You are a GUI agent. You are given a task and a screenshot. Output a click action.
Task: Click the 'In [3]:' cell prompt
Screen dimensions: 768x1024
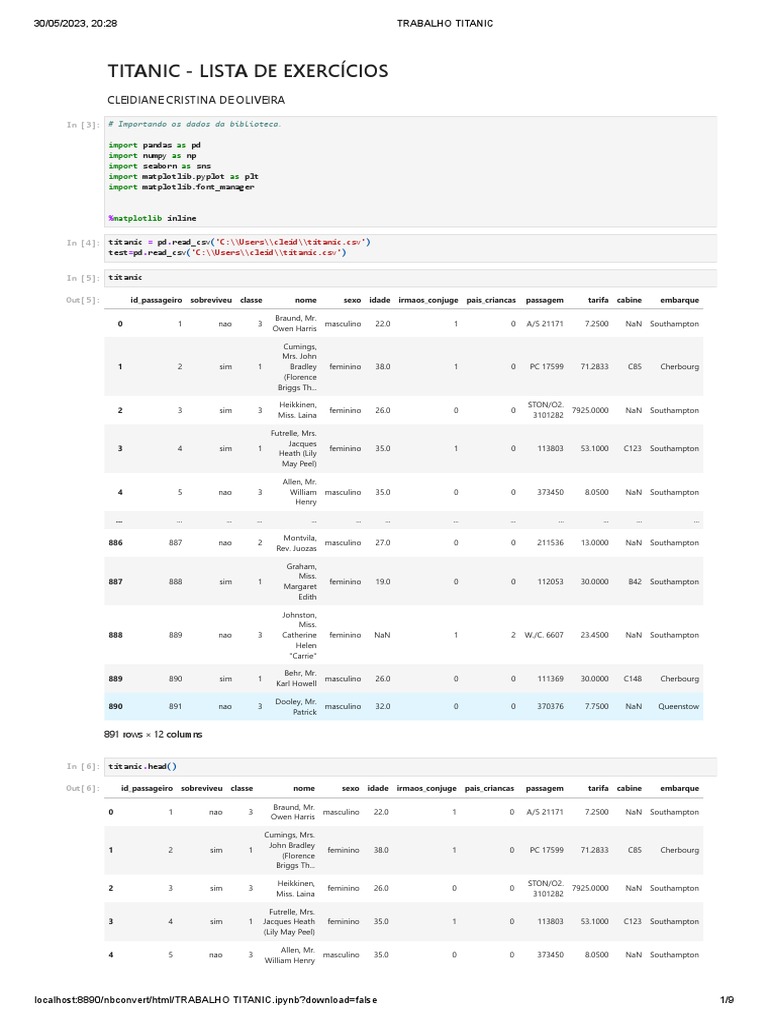coord(83,125)
